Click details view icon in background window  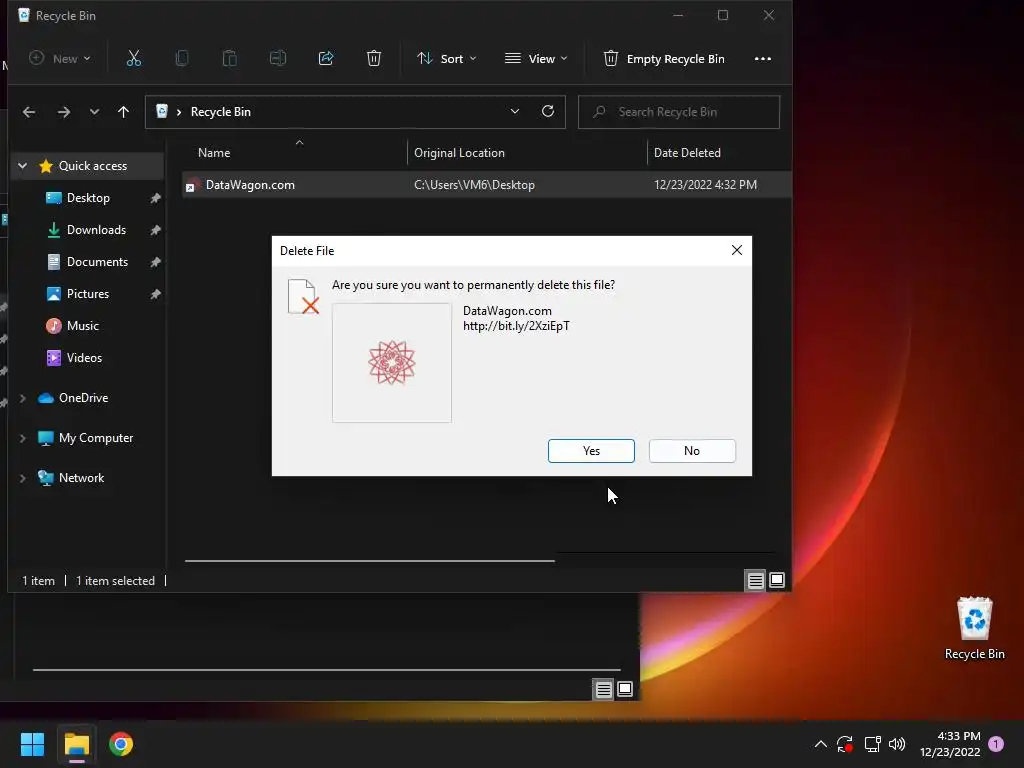(603, 689)
